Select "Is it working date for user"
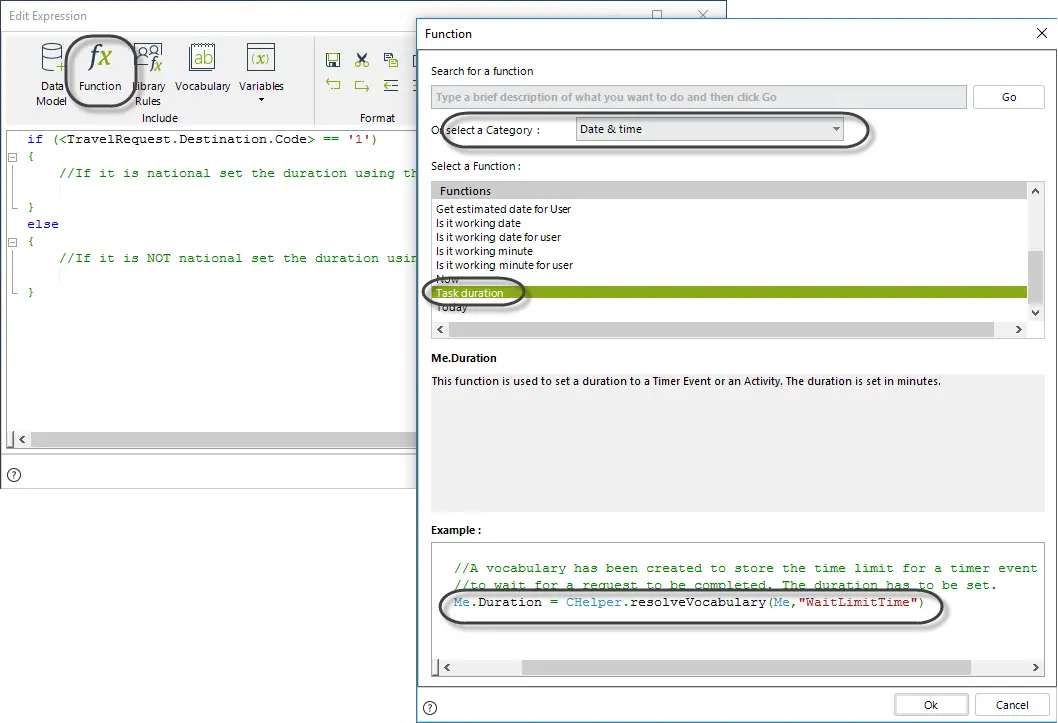1058x723 pixels. [498, 237]
